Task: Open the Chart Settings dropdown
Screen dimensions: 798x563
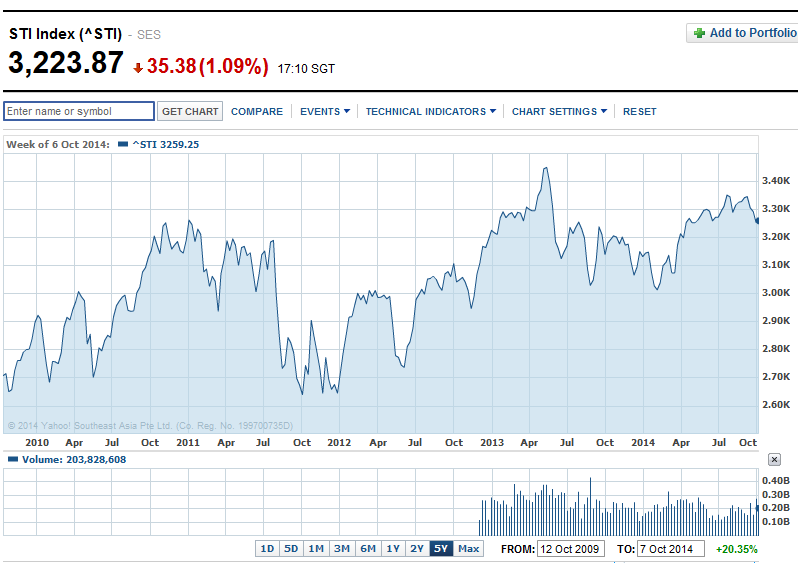Action: 559,111
